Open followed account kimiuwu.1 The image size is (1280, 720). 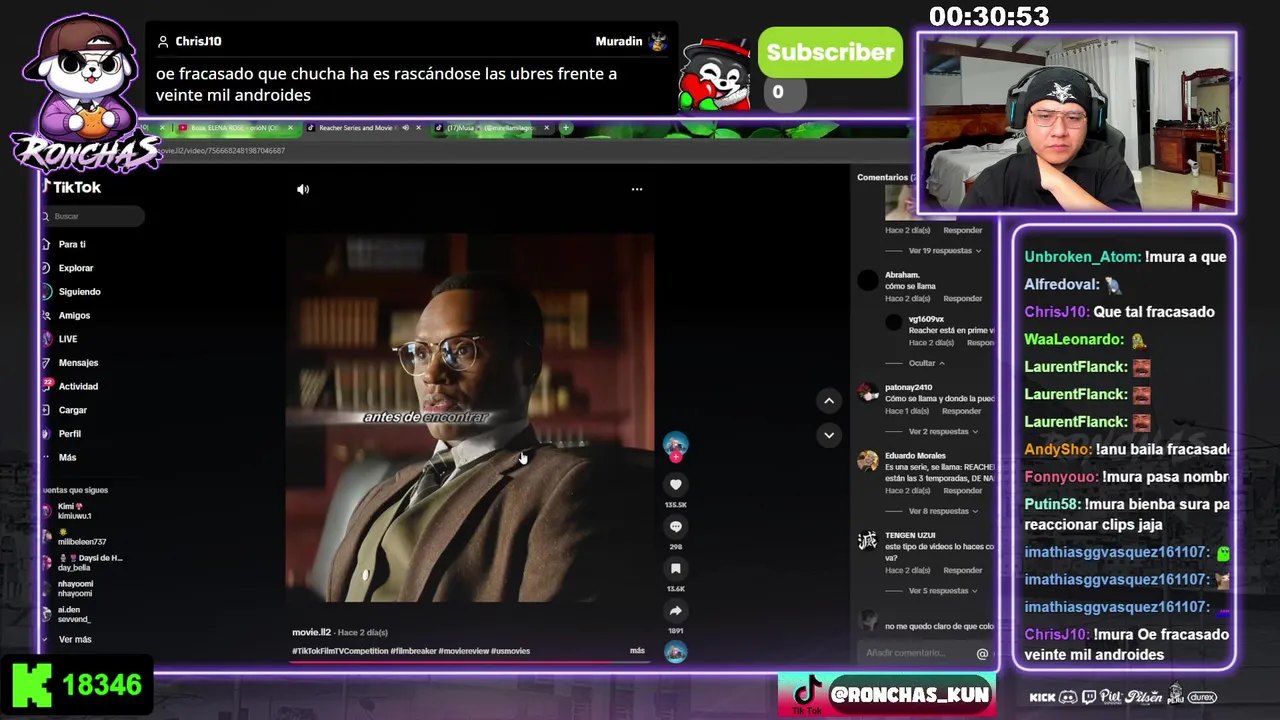tap(75, 511)
